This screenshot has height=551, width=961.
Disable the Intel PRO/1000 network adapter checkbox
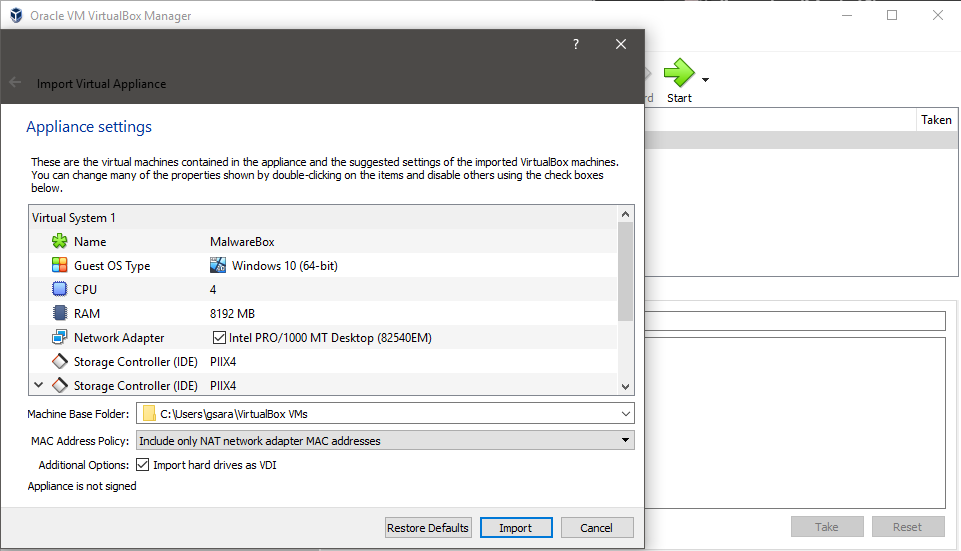219,338
